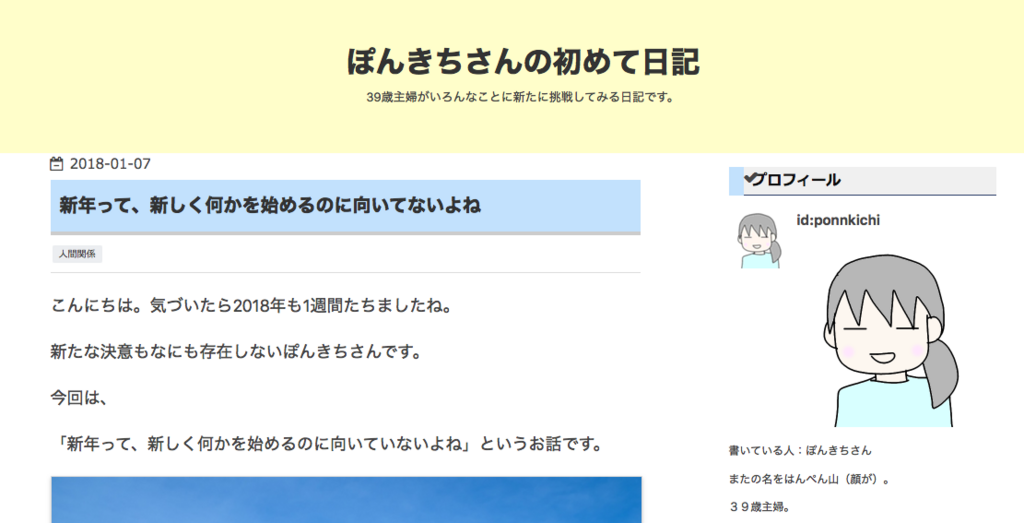
Task: Click the quoted line ending というお話です。
Action: 327,444
